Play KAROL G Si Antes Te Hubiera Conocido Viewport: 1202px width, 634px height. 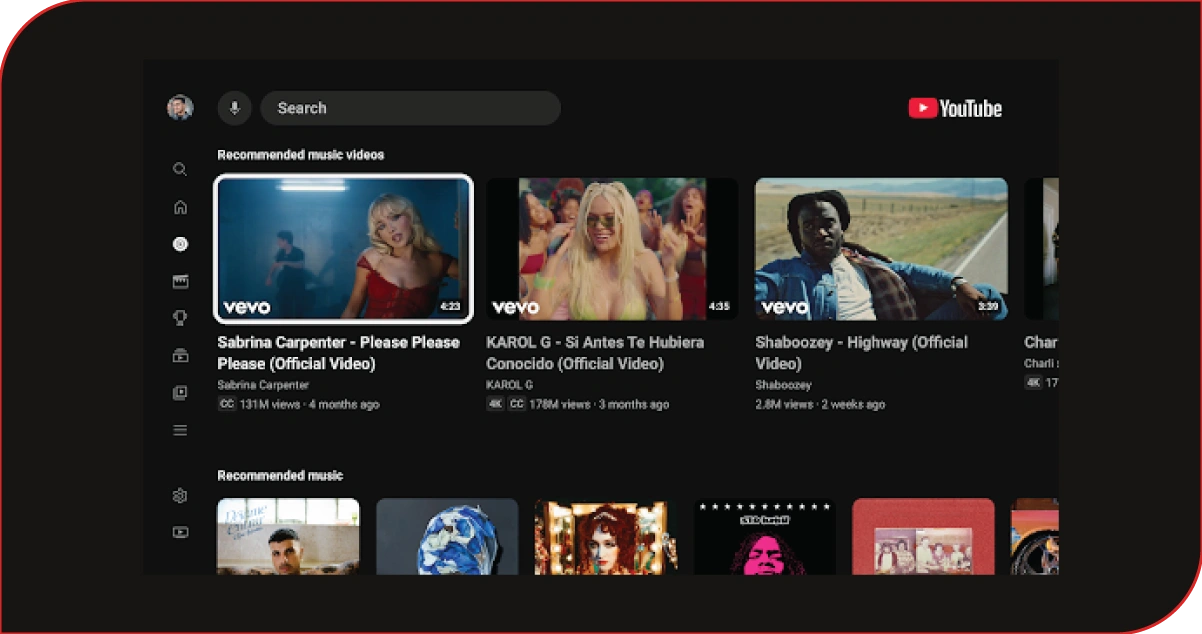coord(612,249)
